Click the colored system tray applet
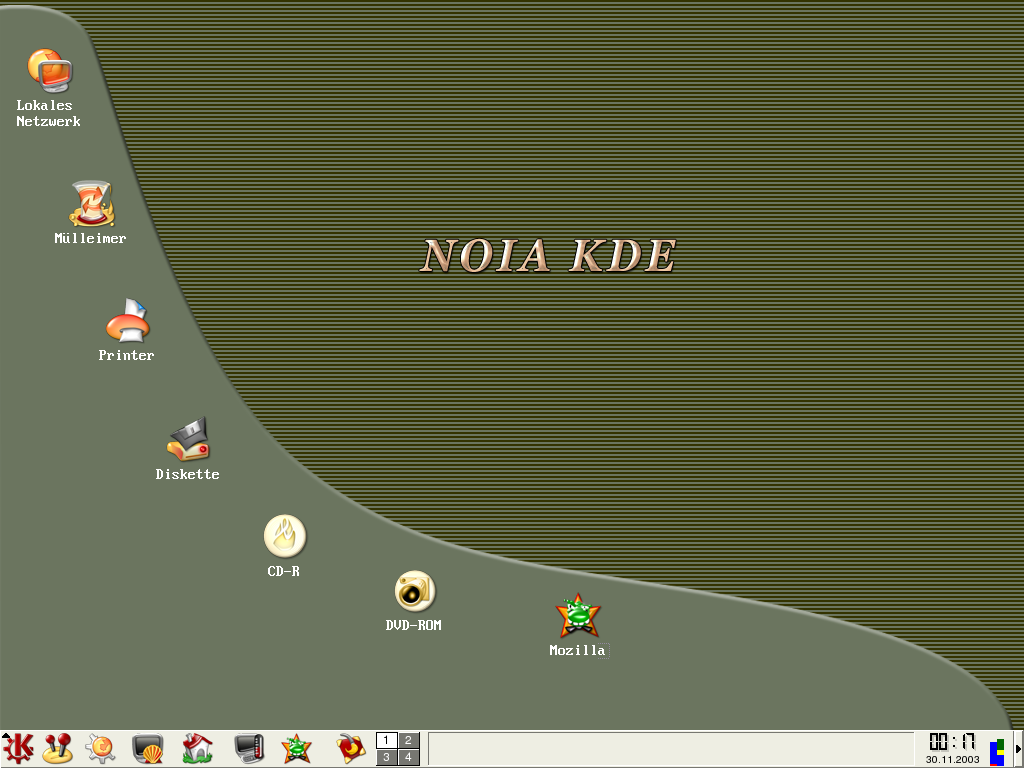The image size is (1024, 768). pyautogui.click(x=997, y=752)
